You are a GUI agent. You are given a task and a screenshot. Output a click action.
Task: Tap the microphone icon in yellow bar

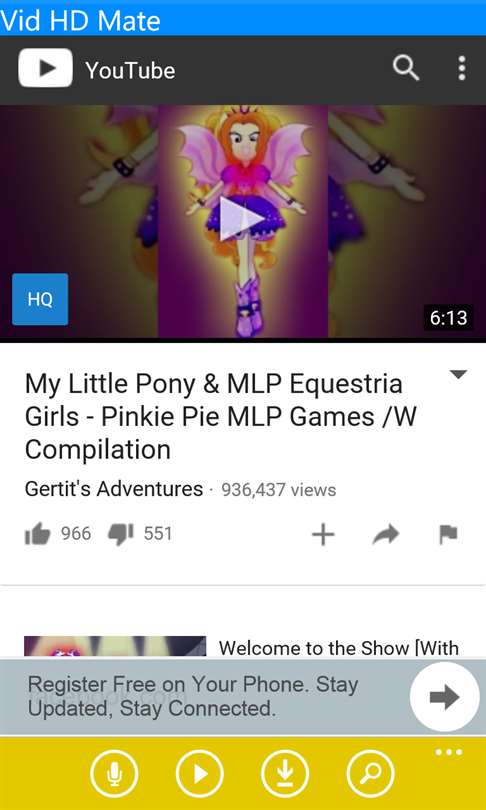(114, 773)
